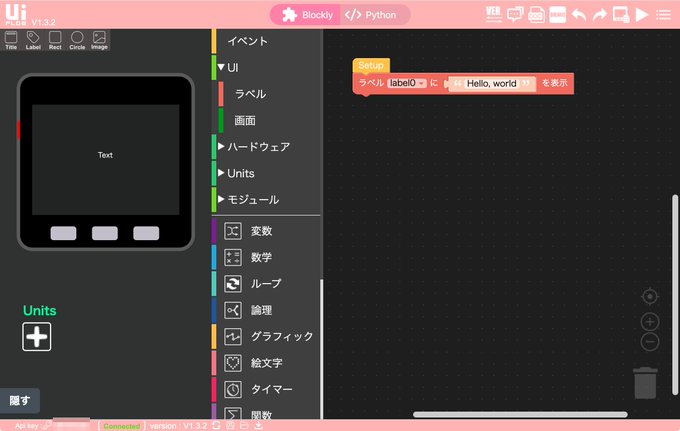Open the ラベル block category
680x431 pixels.
269,94
